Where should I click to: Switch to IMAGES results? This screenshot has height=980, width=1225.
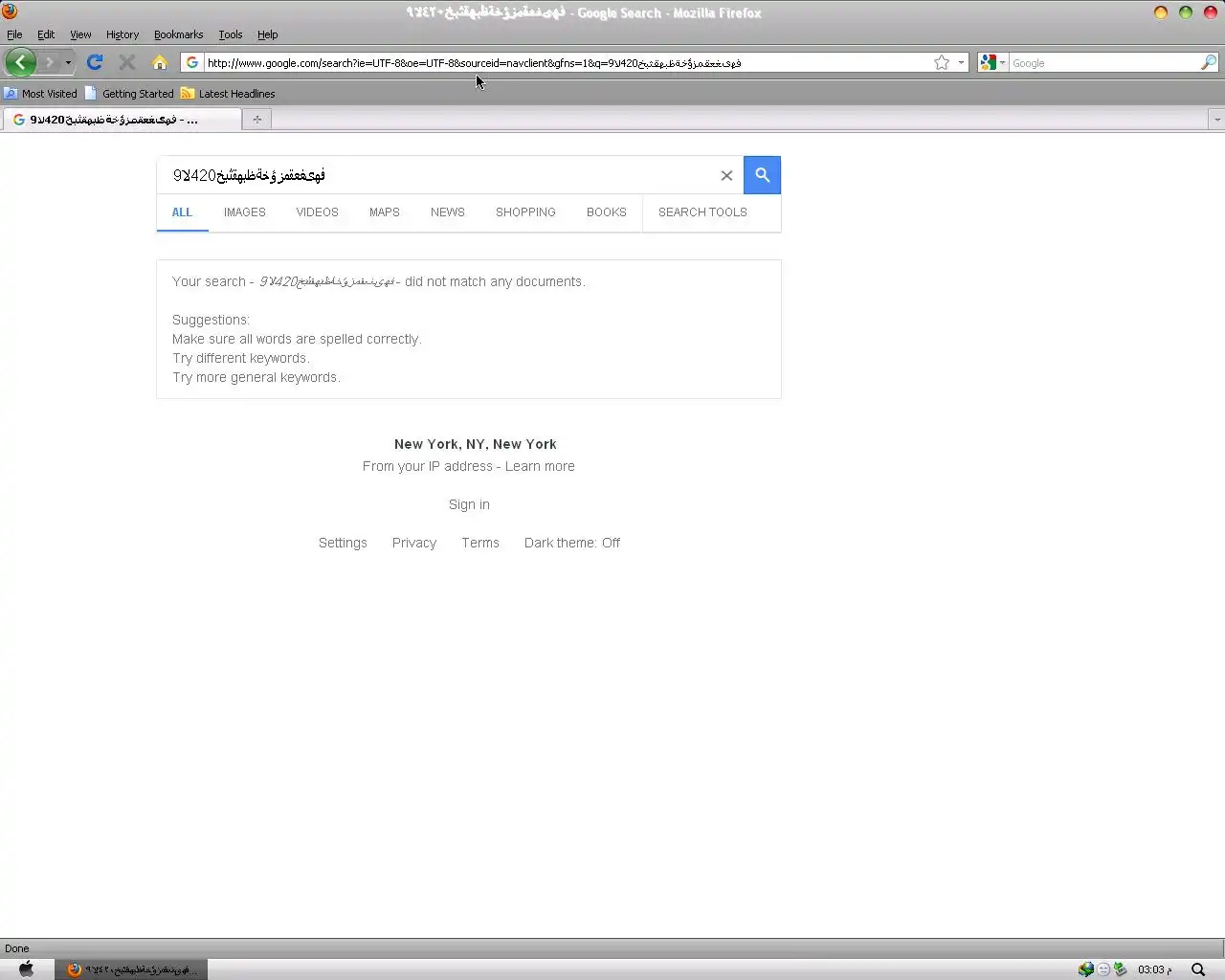[245, 212]
